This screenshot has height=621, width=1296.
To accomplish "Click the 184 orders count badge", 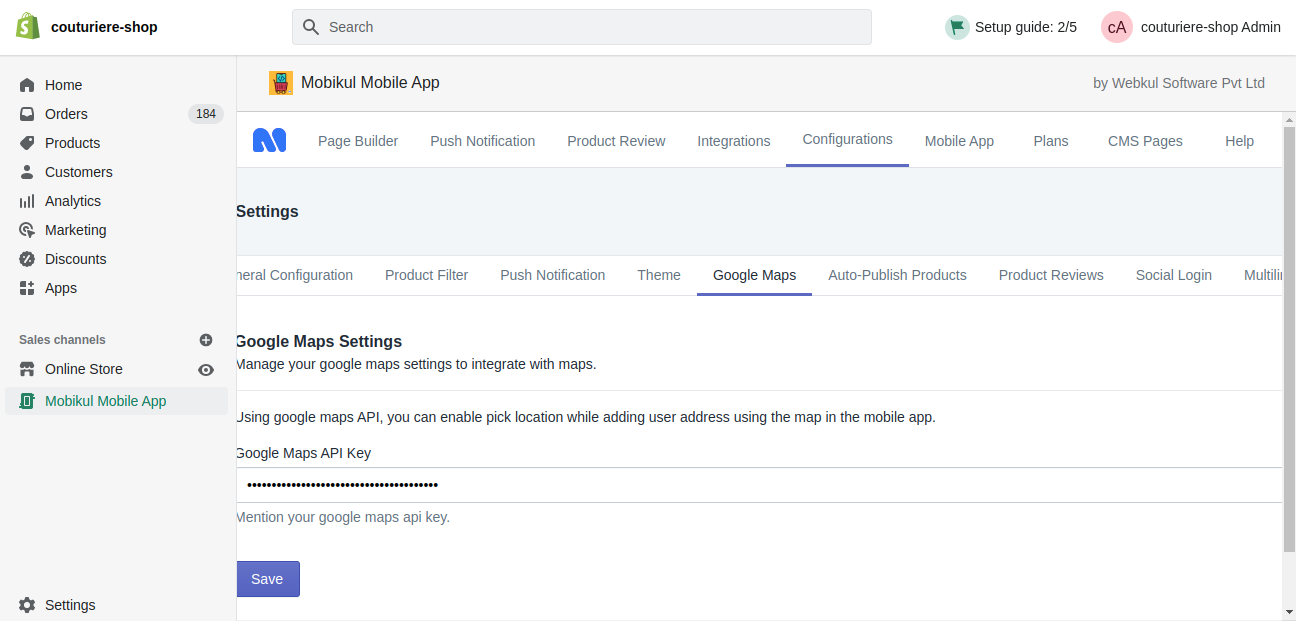I will click(x=206, y=114).
